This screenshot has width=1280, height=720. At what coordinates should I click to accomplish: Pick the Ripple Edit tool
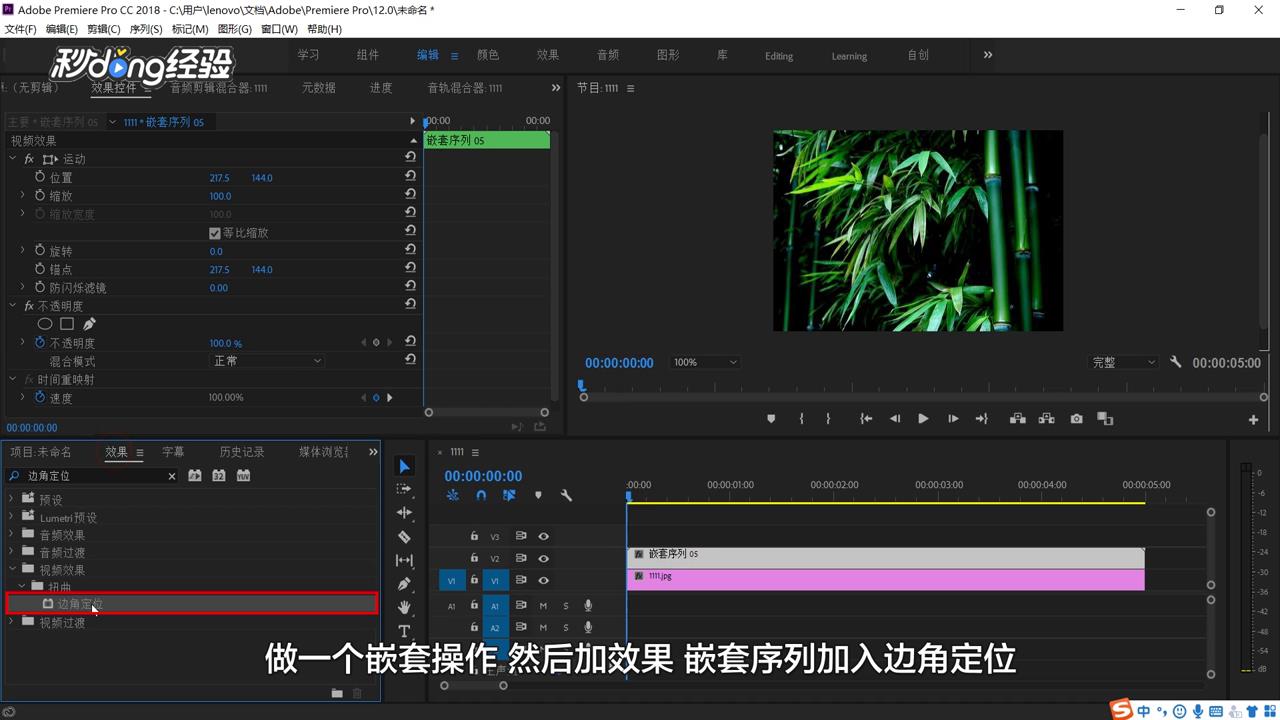click(404, 512)
